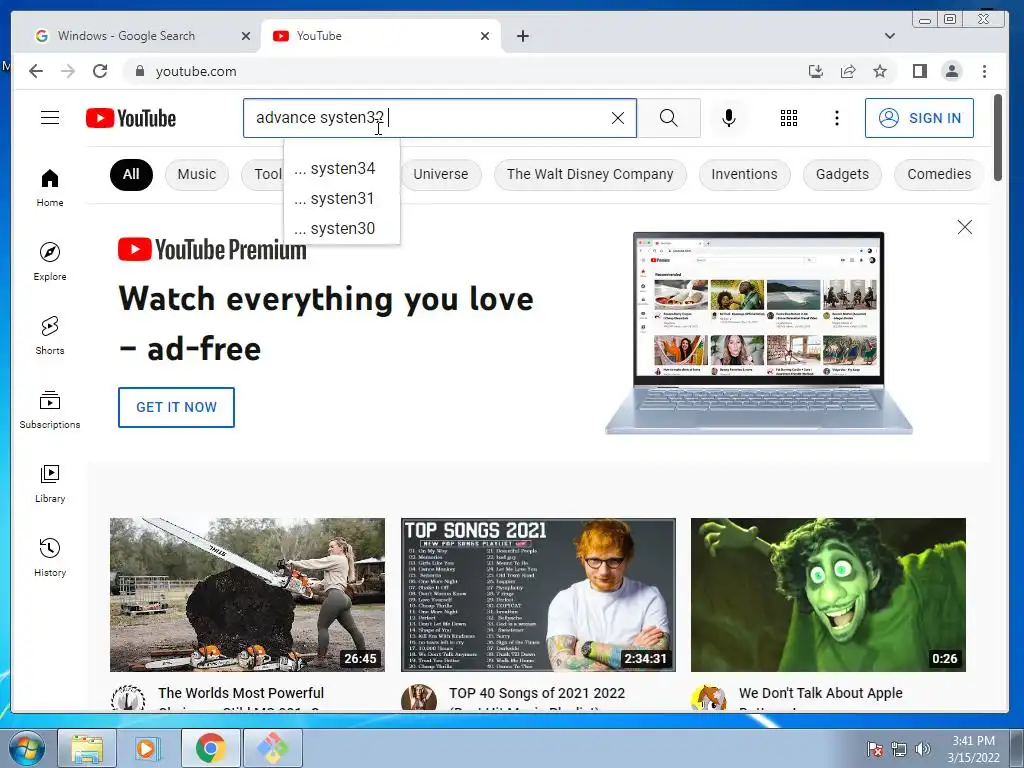This screenshot has height=768, width=1024.
Task: Open History in sidebar
Action: click(x=50, y=557)
